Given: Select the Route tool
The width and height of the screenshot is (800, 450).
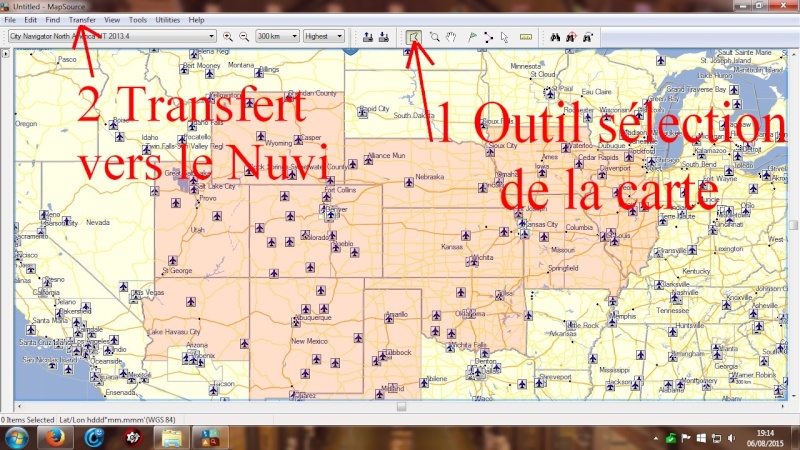Looking at the screenshot, I should point(489,37).
